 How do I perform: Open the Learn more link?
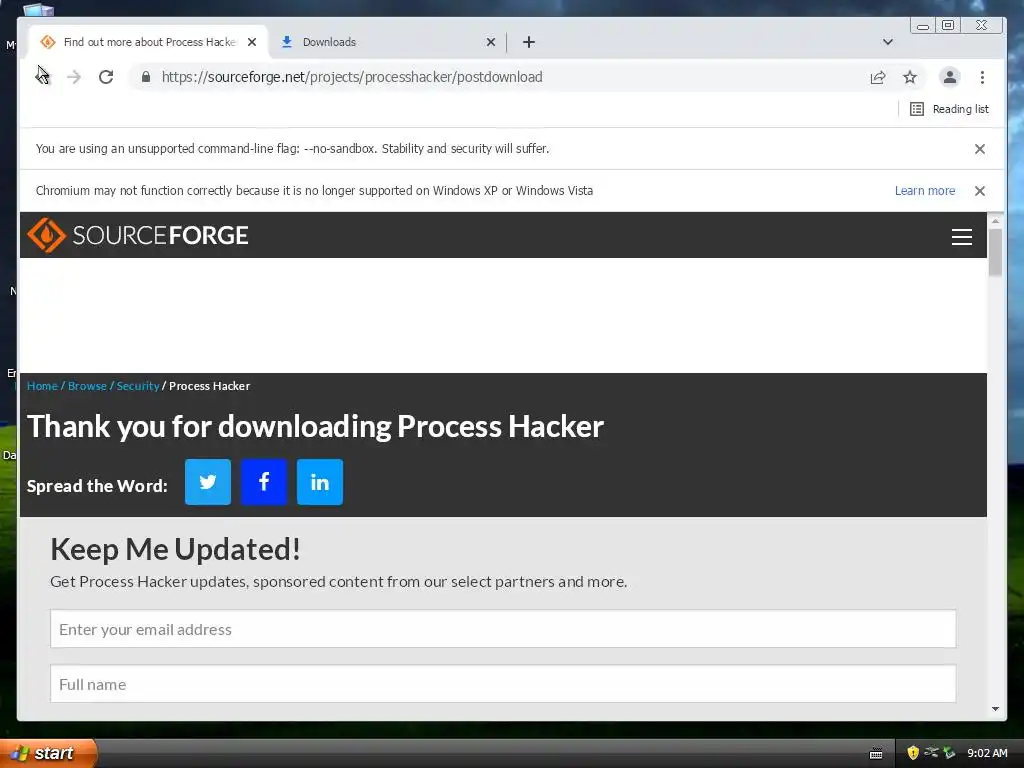pos(925,191)
